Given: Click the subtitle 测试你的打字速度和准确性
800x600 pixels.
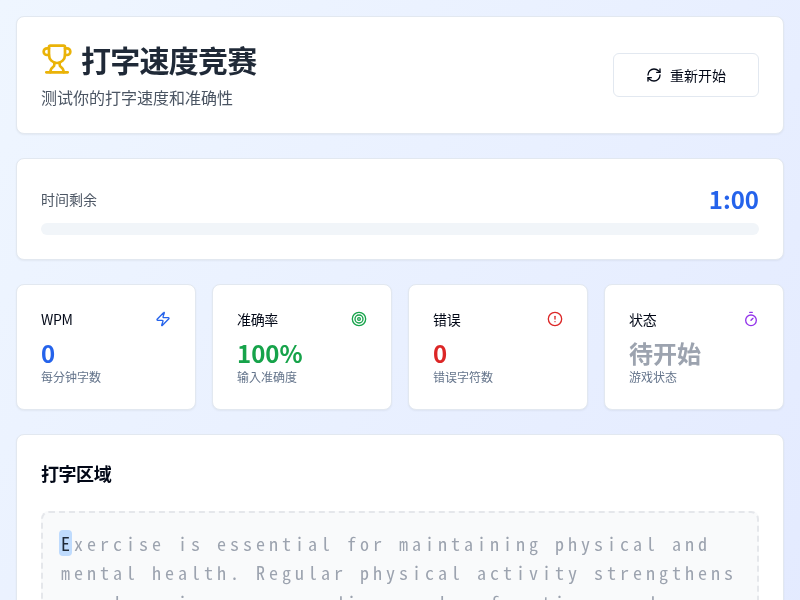Looking at the screenshot, I should coord(137,98).
